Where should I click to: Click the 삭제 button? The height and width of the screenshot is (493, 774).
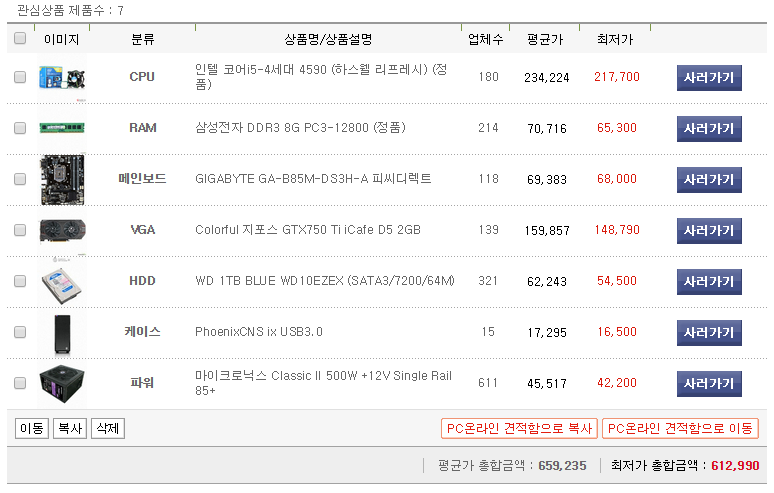[107, 428]
